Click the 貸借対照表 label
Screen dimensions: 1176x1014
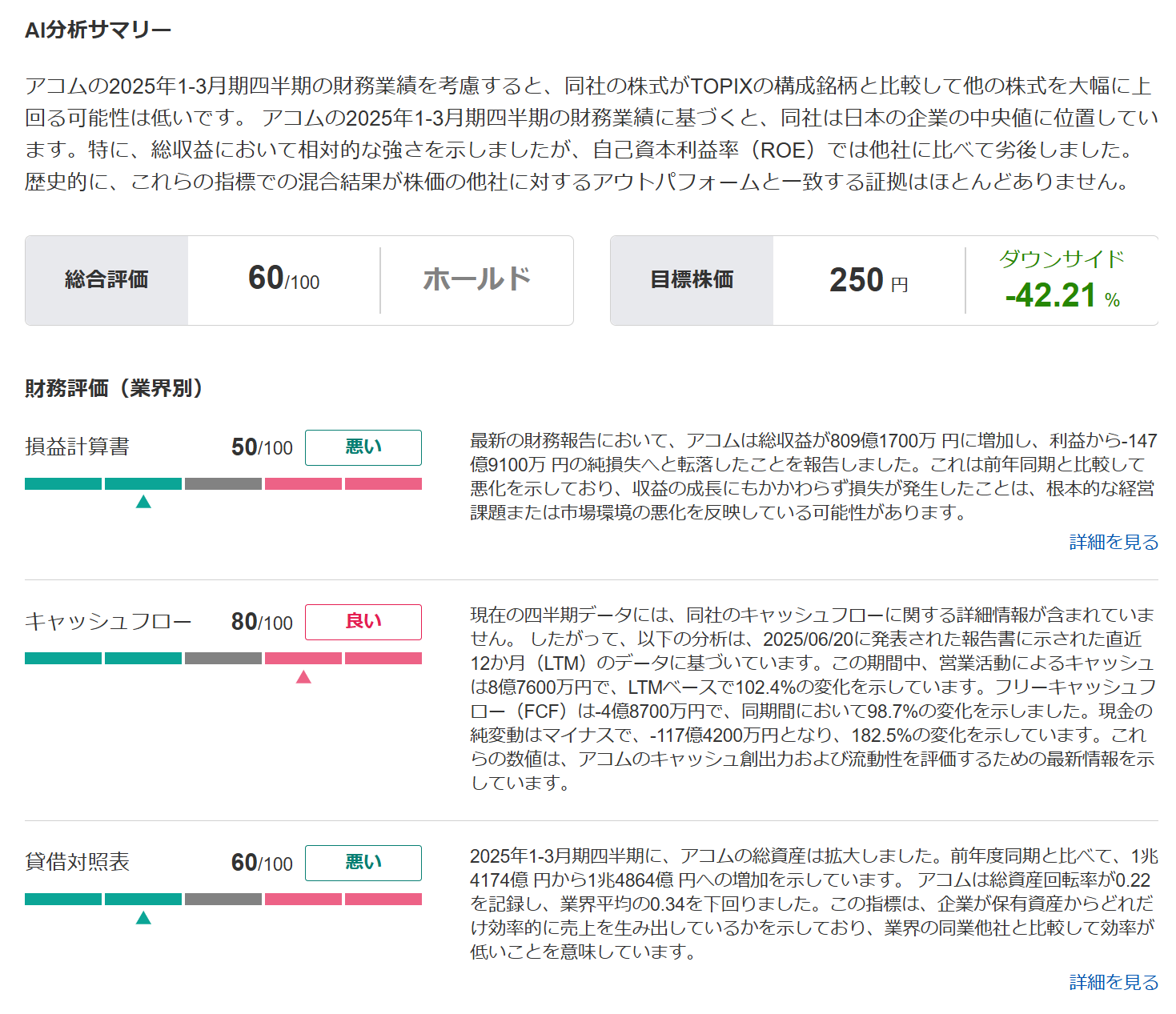(x=77, y=862)
